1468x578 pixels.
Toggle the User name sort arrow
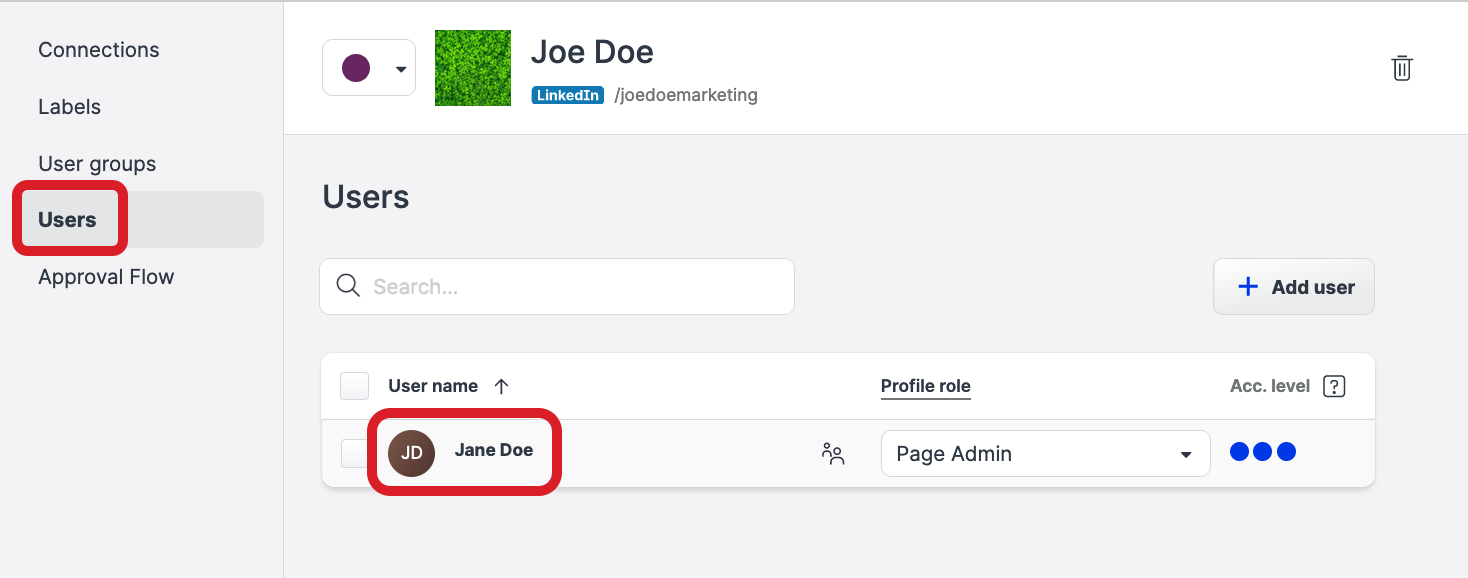pyautogui.click(x=502, y=385)
